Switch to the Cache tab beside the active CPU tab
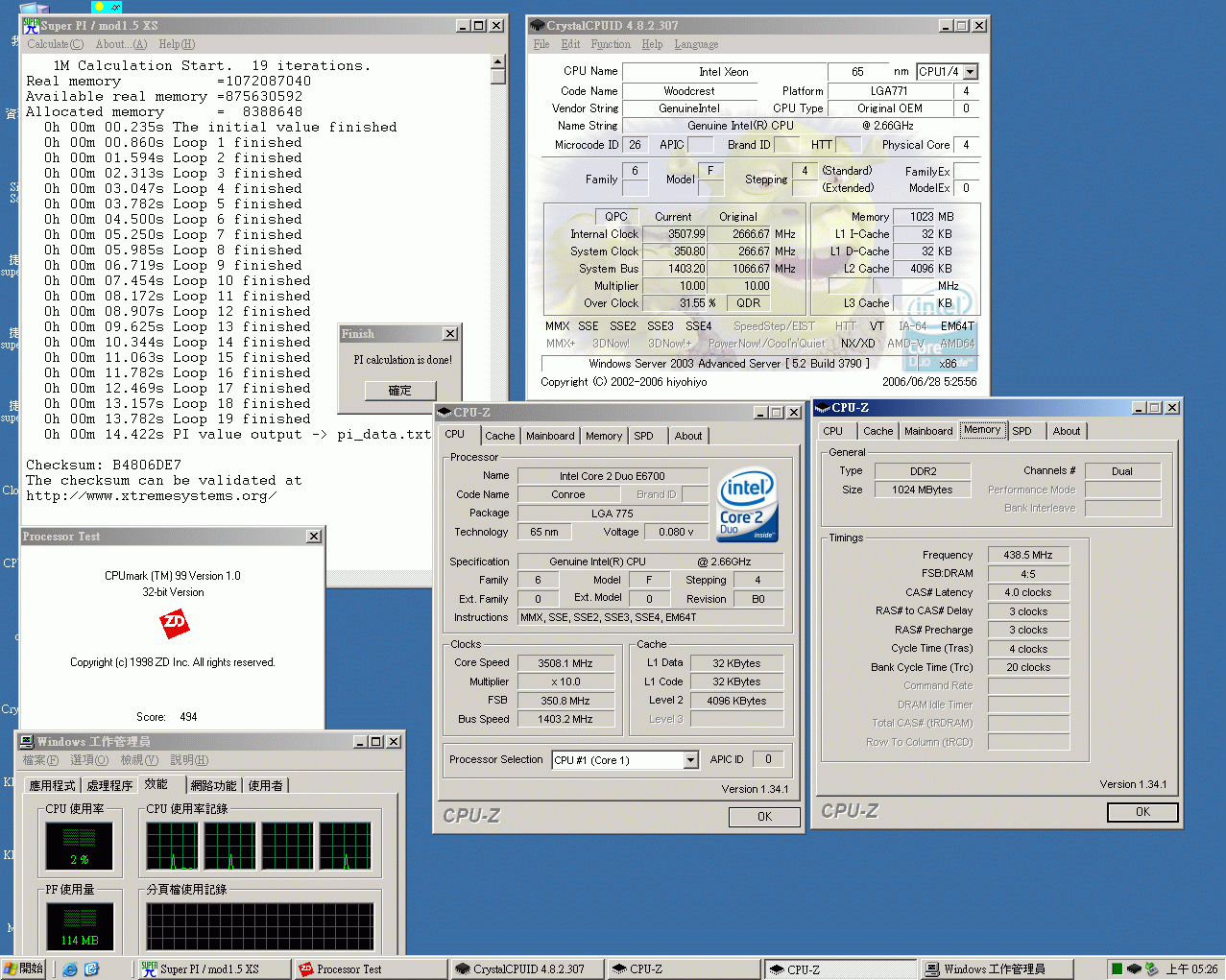This screenshot has width=1226, height=980. pyautogui.click(x=499, y=436)
